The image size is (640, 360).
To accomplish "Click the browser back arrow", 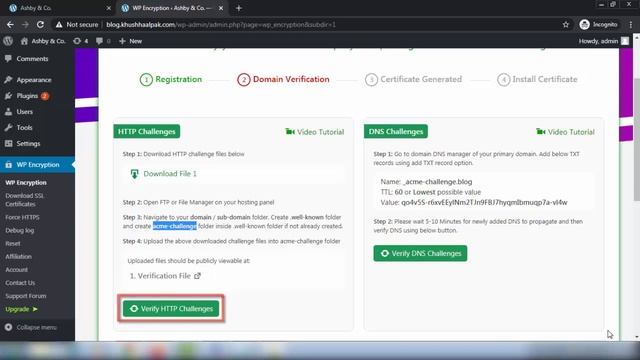I will [10, 24].
